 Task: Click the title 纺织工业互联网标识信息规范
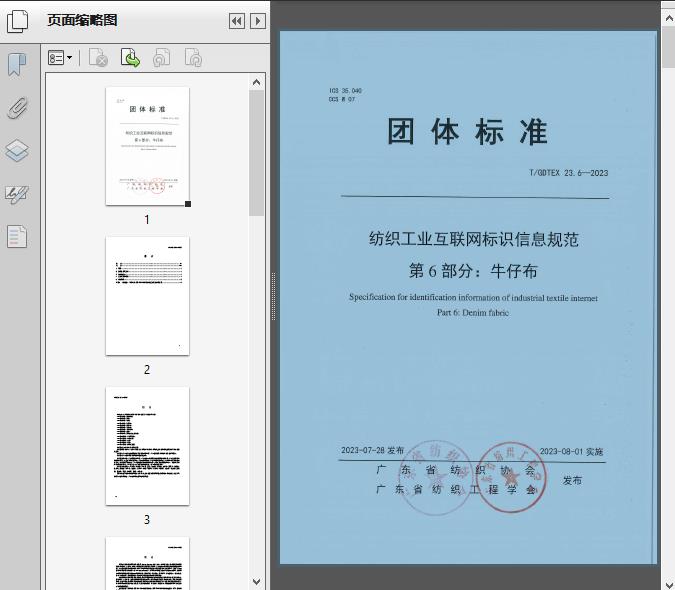click(x=474, y=239)
